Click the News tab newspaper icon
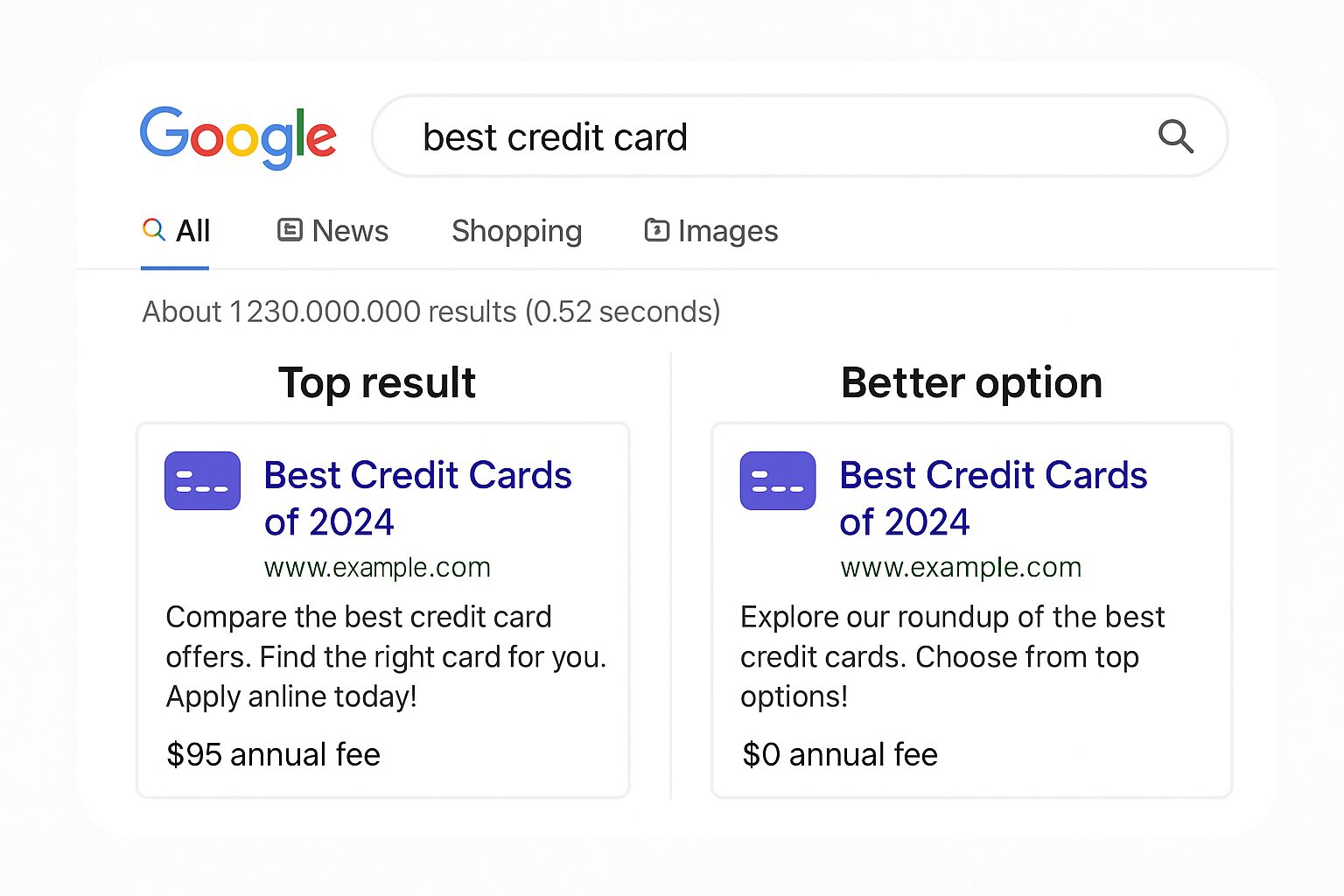The width and height of the screenshot is (1344, 896). tap(290, 230)
